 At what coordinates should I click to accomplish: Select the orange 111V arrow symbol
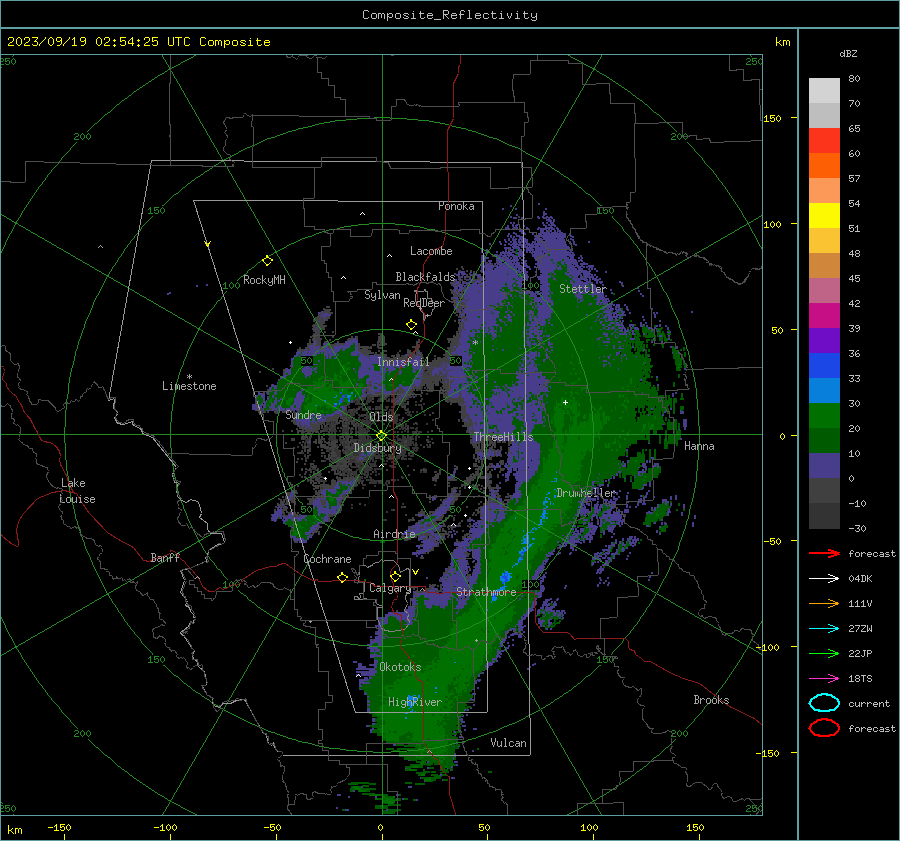click(824, 603)
